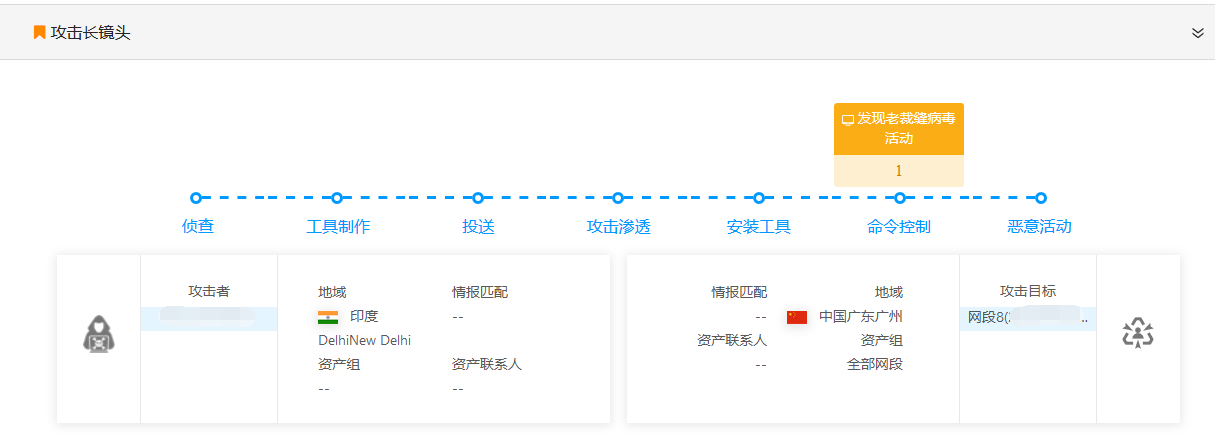Click the 攻击渗透 stage label
1215x440 pixels.
tap(618, 227)
